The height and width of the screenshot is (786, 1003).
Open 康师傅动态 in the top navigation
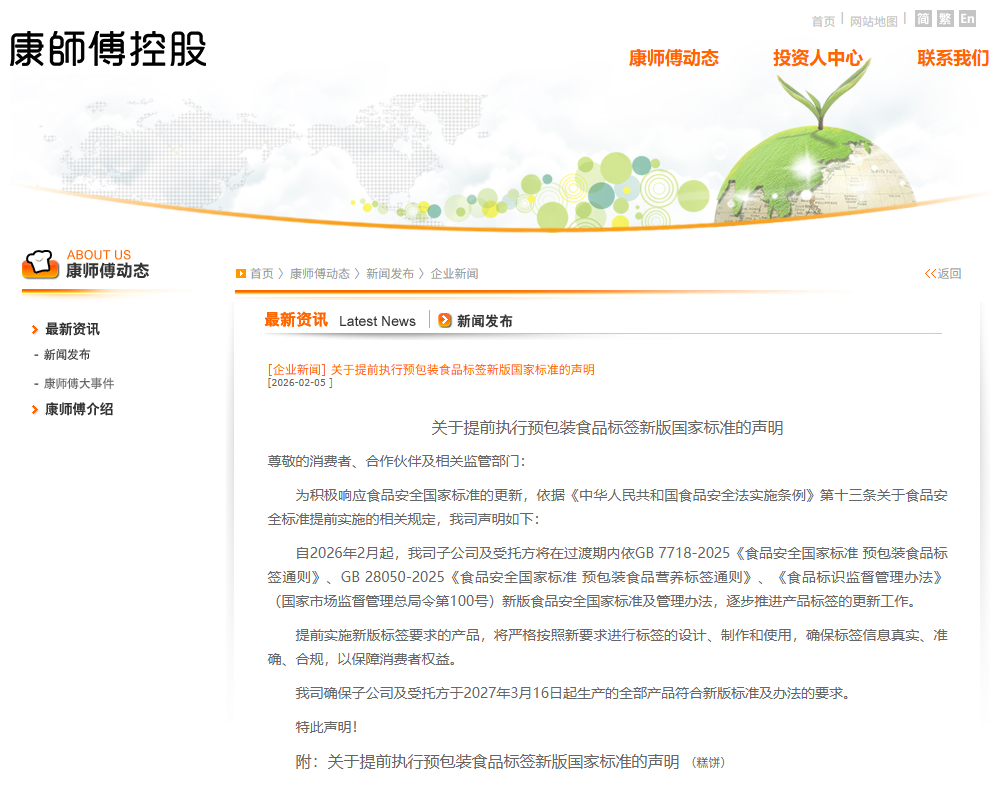(x=673, y=58)
